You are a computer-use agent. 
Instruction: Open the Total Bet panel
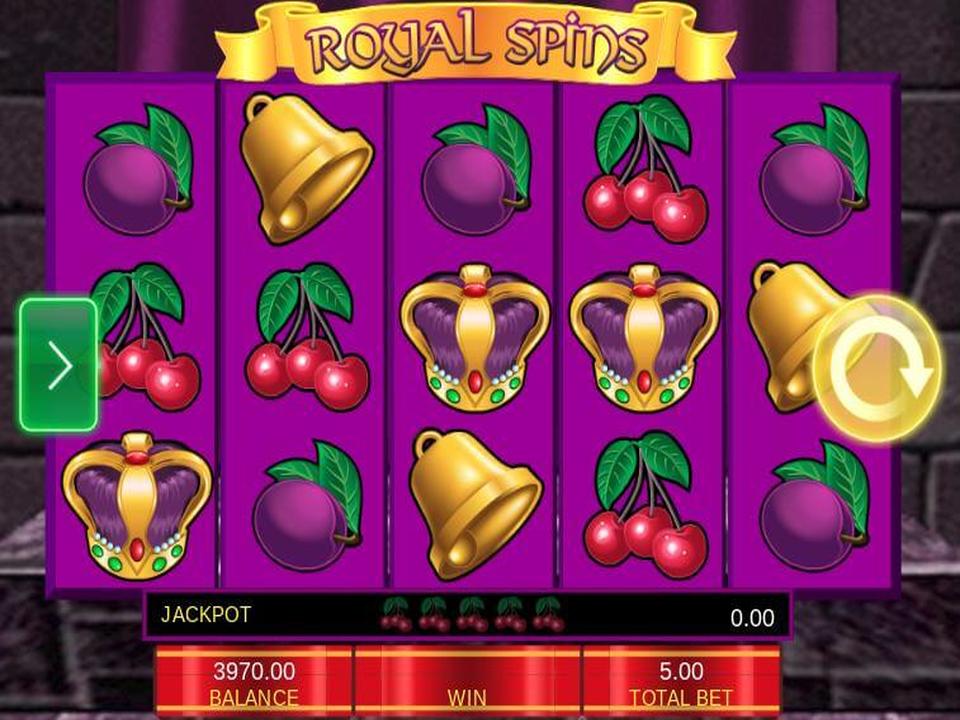pyautogui.click(x=681, y=682)
